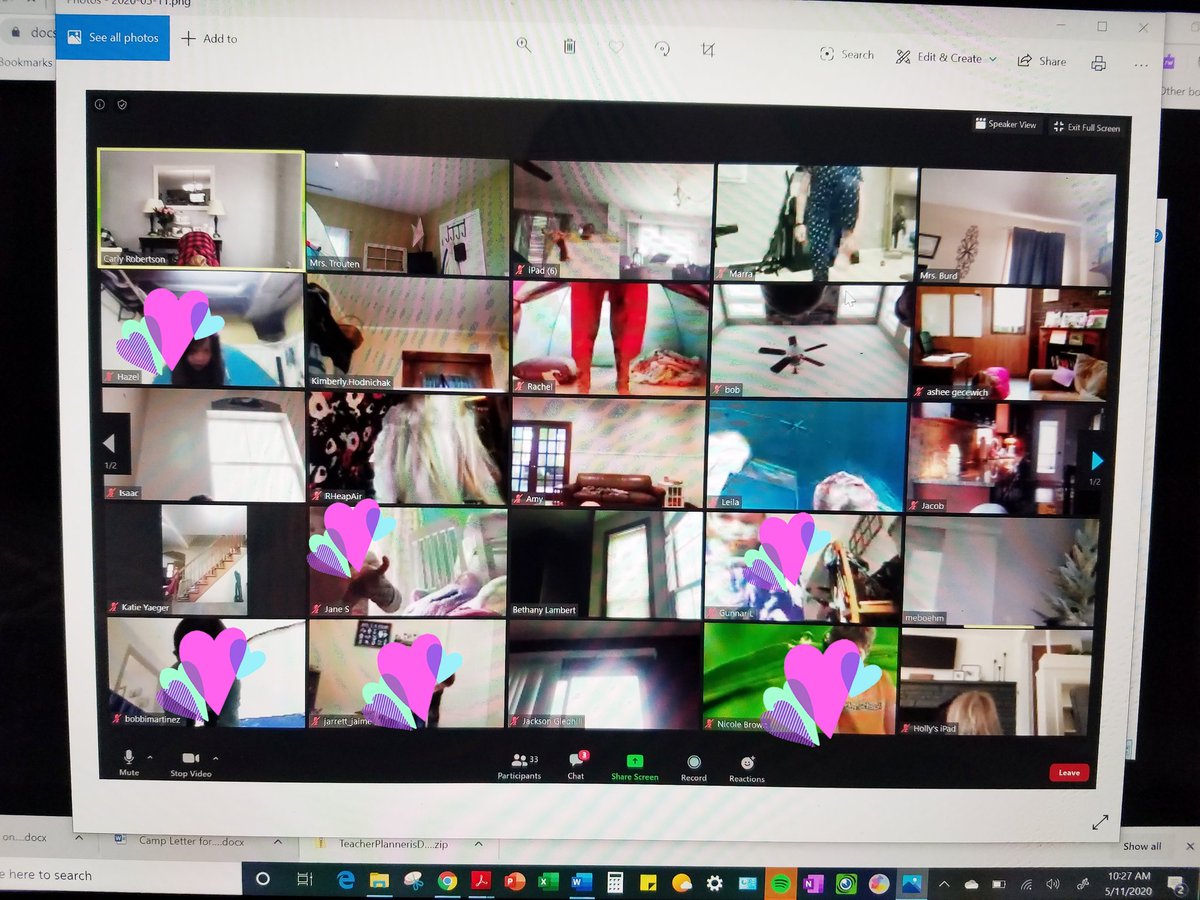Screen dimensions: 1200x900
Task: Click Add to in Photos toolbar
Action: (x=209, y=39)
